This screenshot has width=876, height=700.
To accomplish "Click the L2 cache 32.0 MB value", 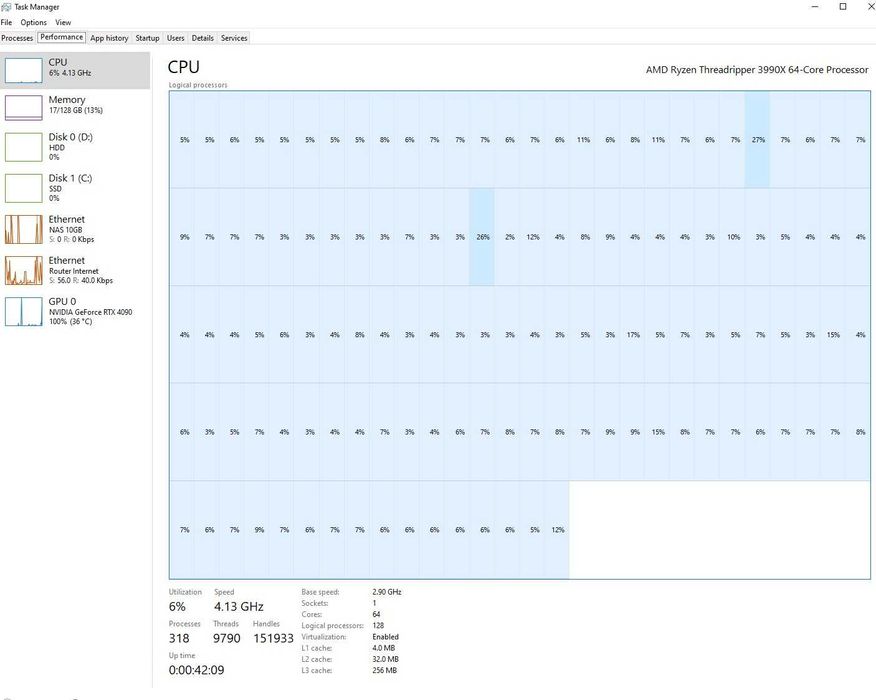I will [385, 659].
